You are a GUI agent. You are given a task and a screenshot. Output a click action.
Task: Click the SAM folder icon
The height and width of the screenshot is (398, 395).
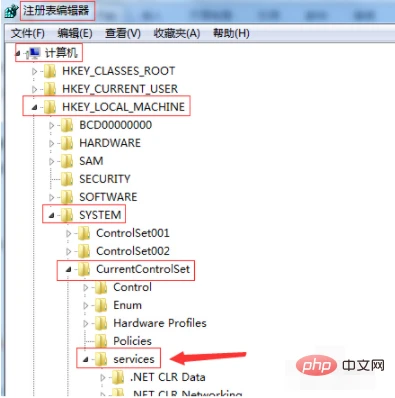click(x=67, y=161)
